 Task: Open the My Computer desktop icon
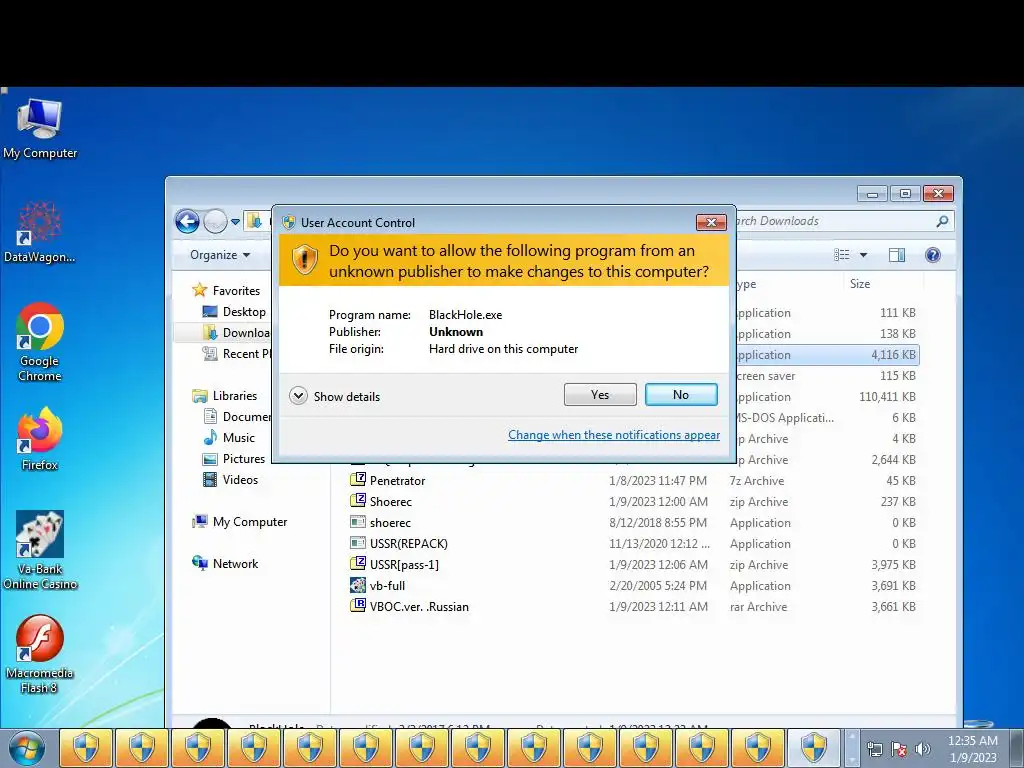[40, 129]
